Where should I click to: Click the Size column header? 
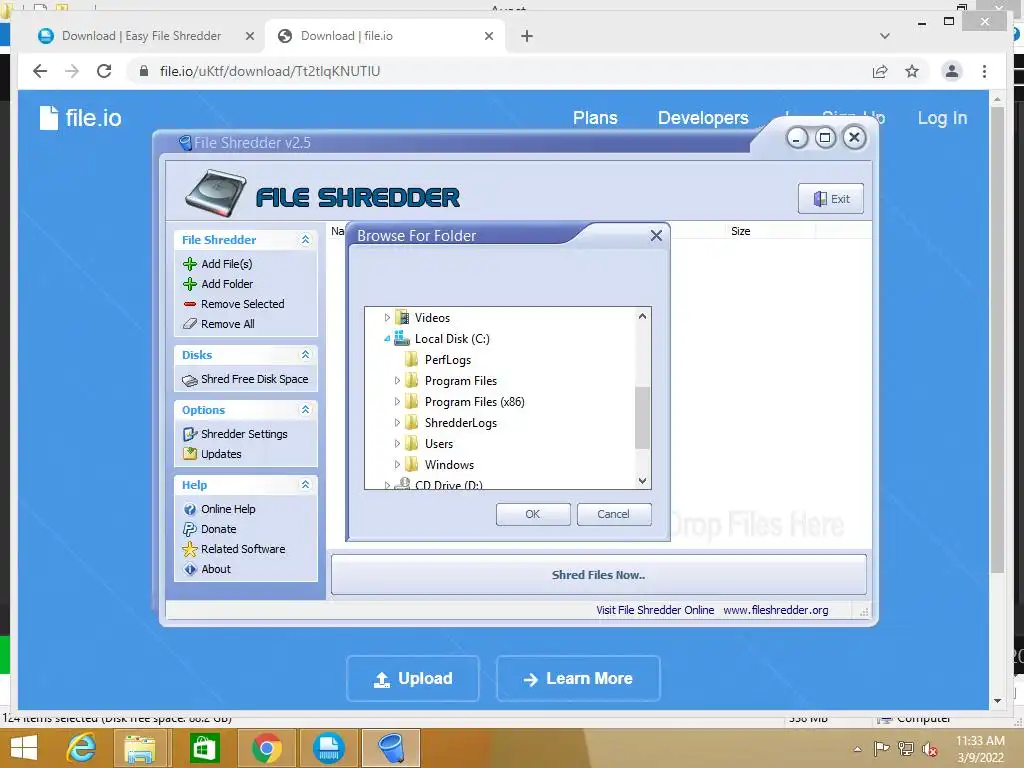[x=741, y=231]
